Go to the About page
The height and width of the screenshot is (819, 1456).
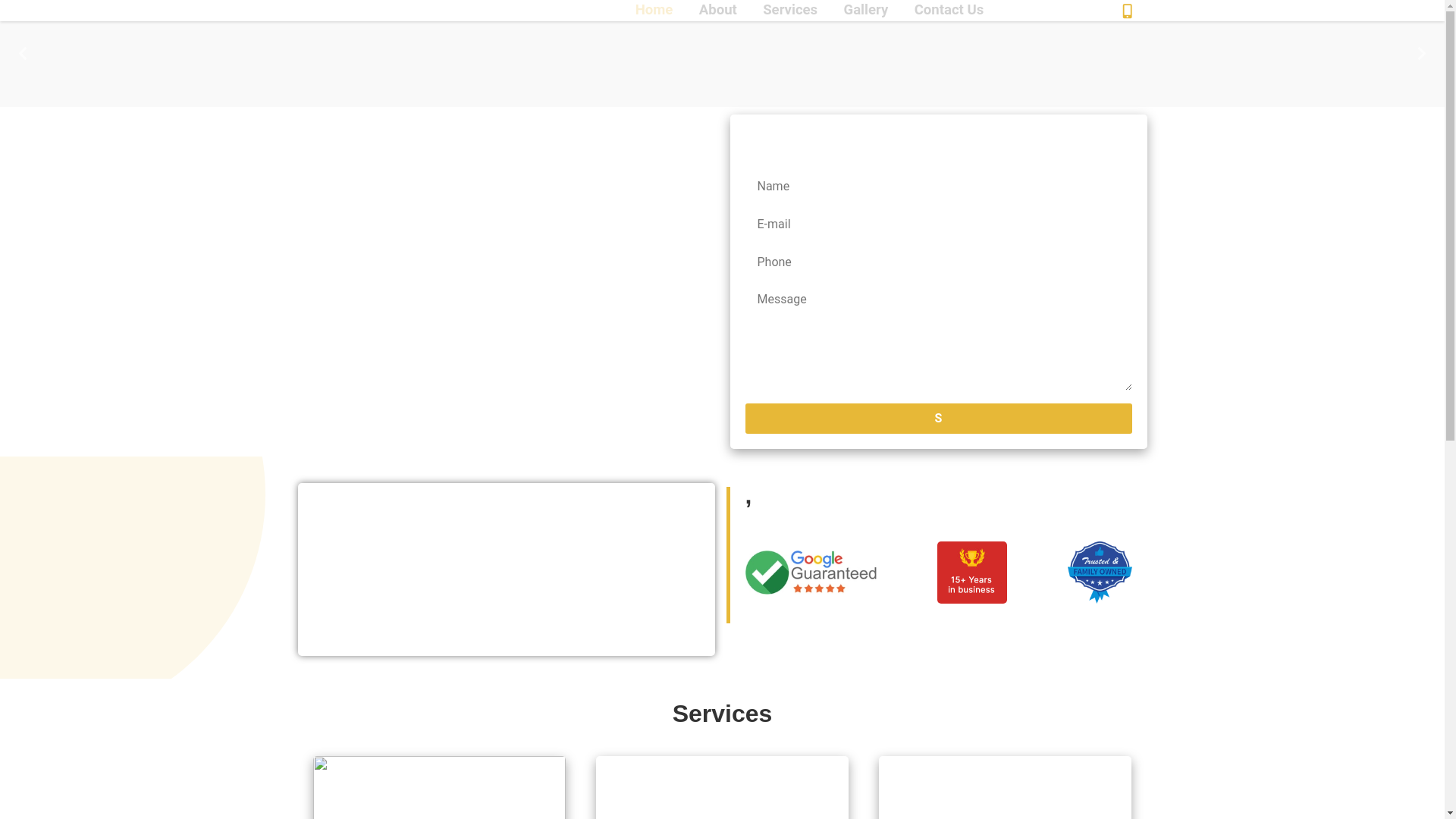coord(717,10)
